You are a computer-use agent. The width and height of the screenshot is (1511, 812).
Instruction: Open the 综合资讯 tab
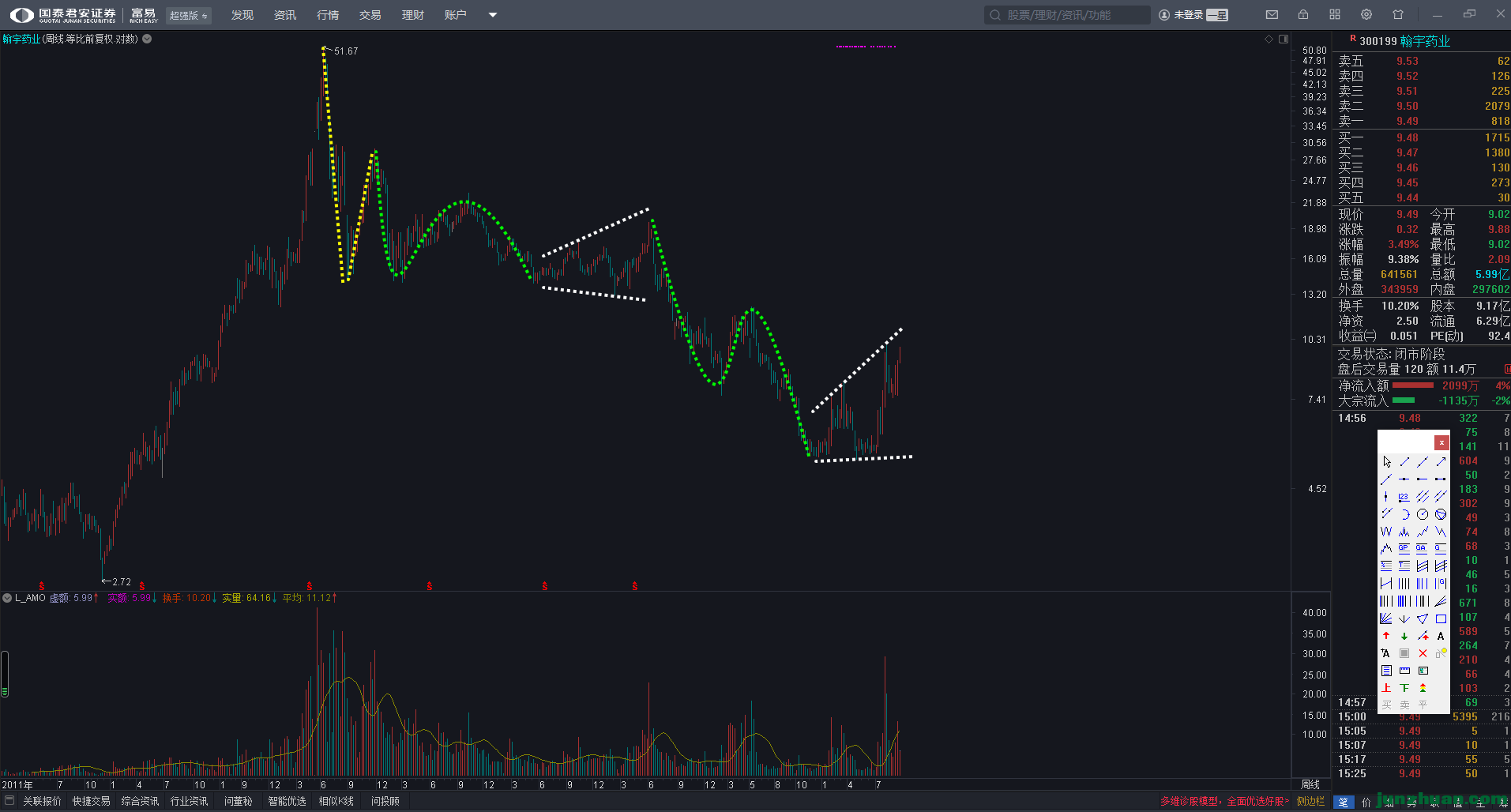140,801
